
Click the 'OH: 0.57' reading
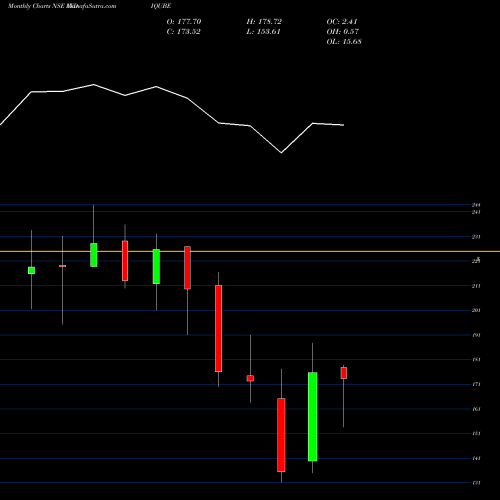click(343, 32)
